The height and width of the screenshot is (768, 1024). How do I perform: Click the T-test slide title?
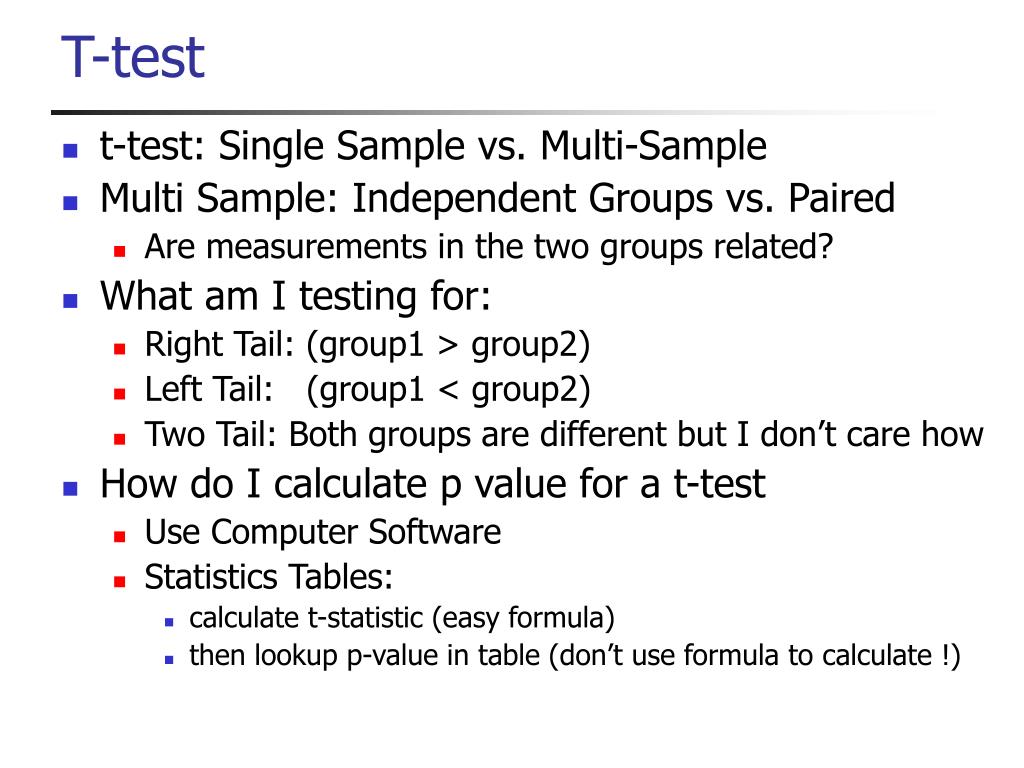[133, 57]
